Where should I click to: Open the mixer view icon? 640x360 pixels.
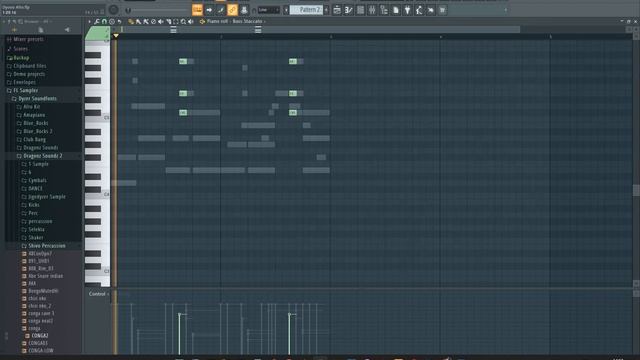point(372,10)
